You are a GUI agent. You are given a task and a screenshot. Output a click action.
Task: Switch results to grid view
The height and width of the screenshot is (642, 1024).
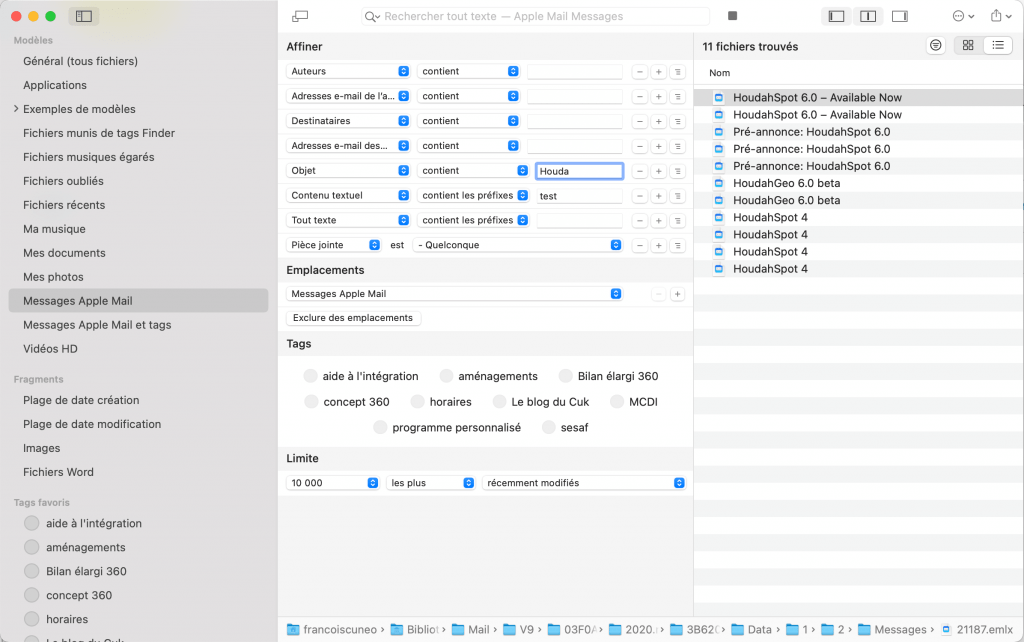pos(968,45)
